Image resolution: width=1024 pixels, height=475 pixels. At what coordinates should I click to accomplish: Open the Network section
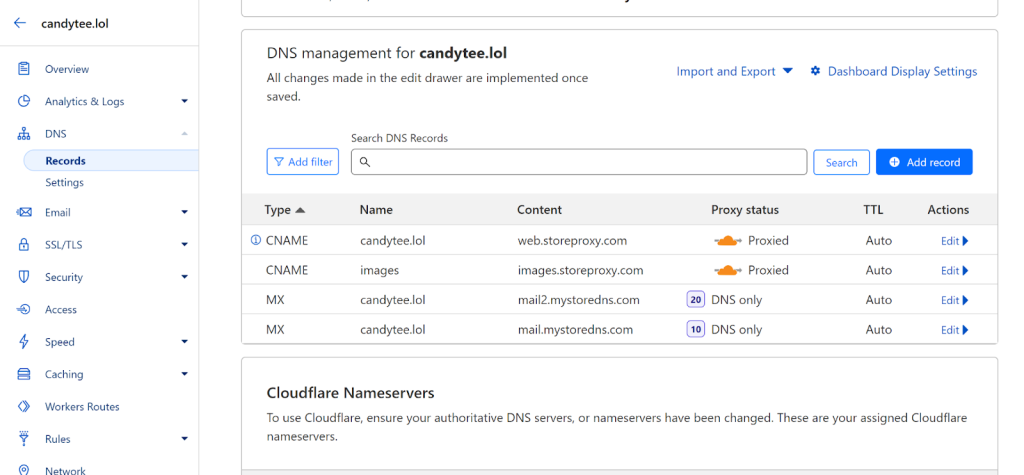(65, 470)
